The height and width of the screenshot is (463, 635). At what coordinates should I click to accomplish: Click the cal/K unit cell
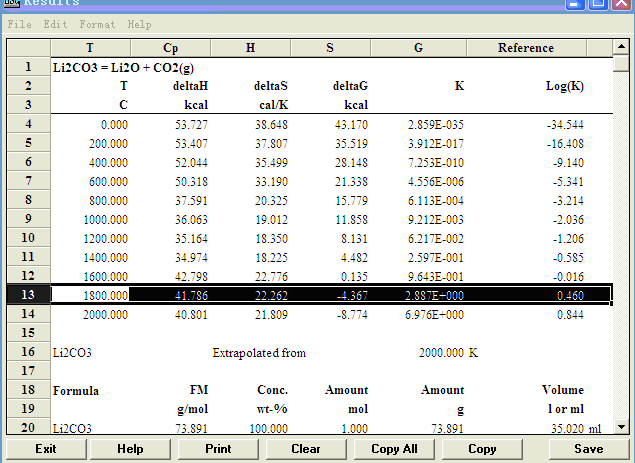tap(274, 105)
